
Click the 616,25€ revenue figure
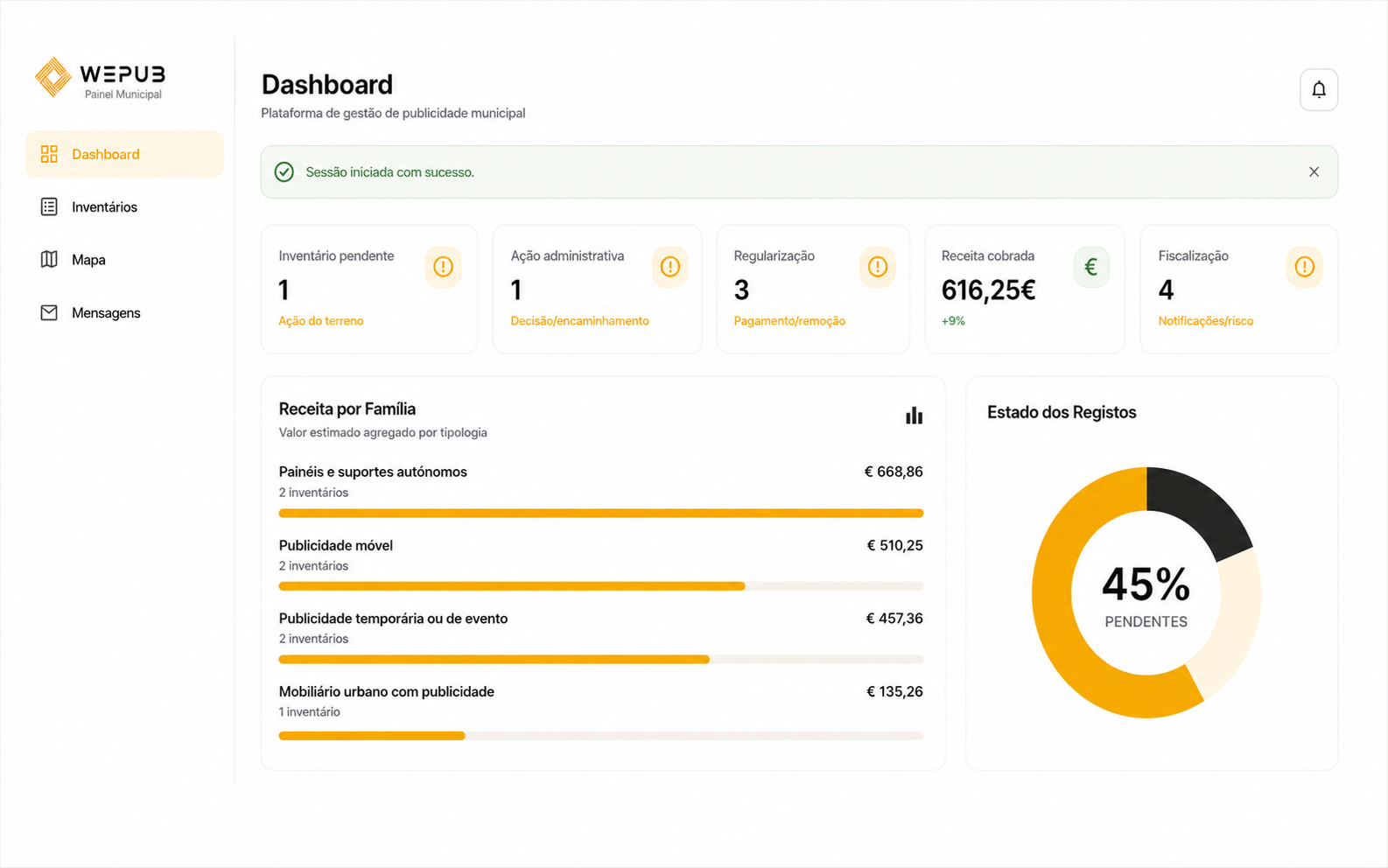pyautogui.click(x=989, y=290)
